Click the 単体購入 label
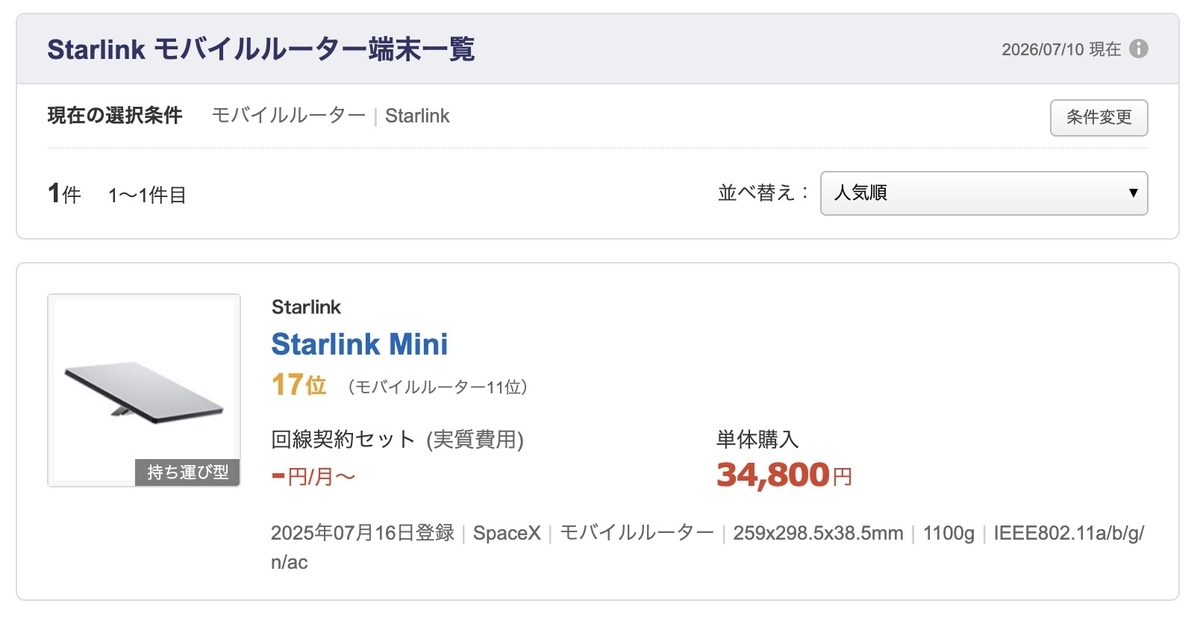The width and height of the screenshot is (1200, 624). click(757, 439)
